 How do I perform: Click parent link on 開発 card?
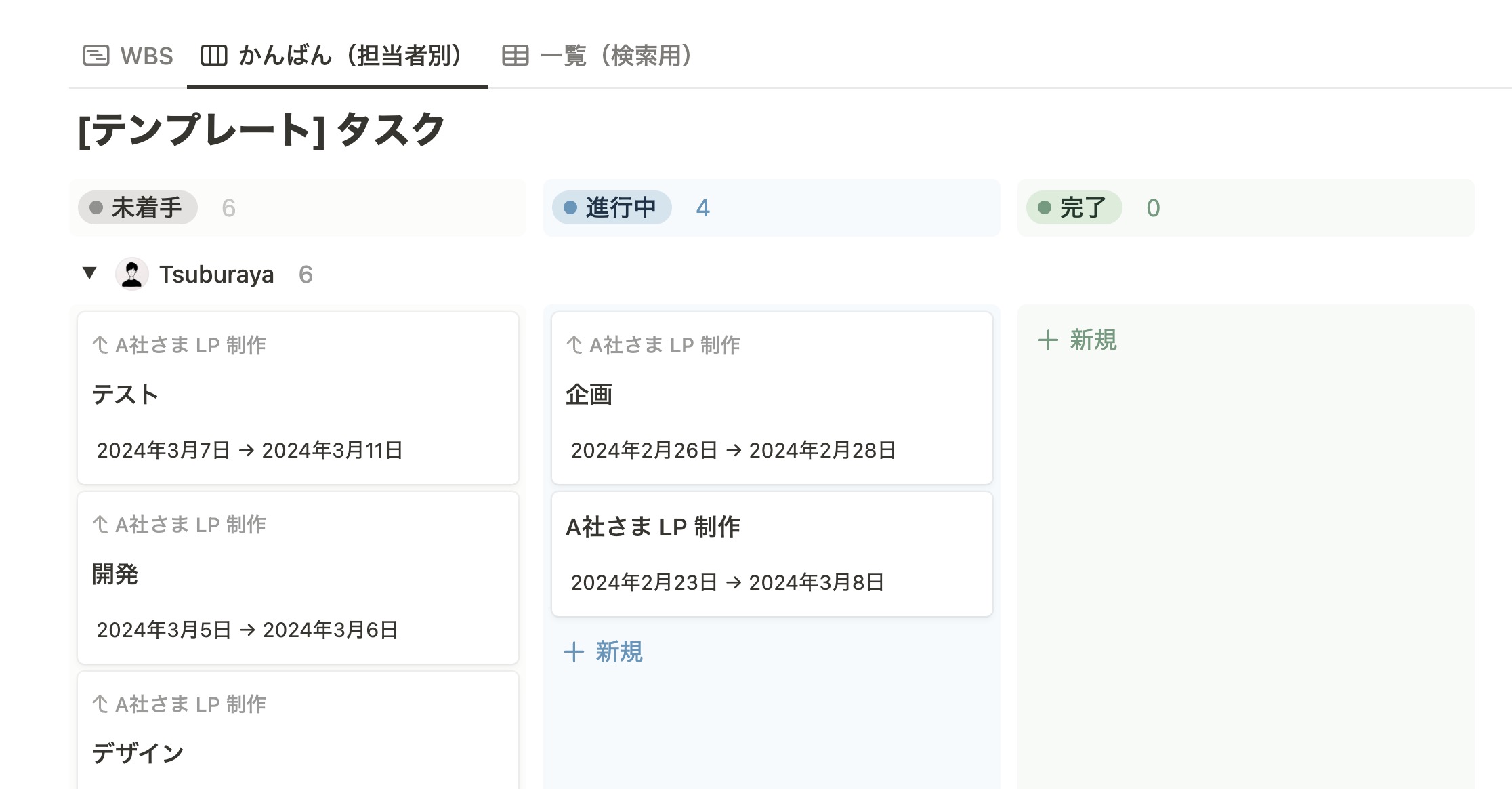[180, 525]
